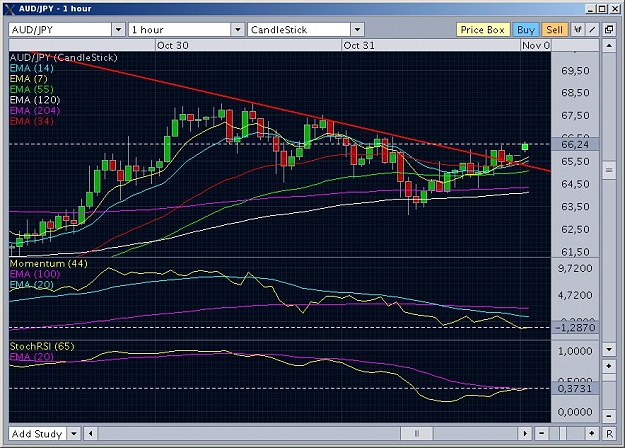
Task: Click the horizontal zoom out minus button
Action: coord(541,434)
